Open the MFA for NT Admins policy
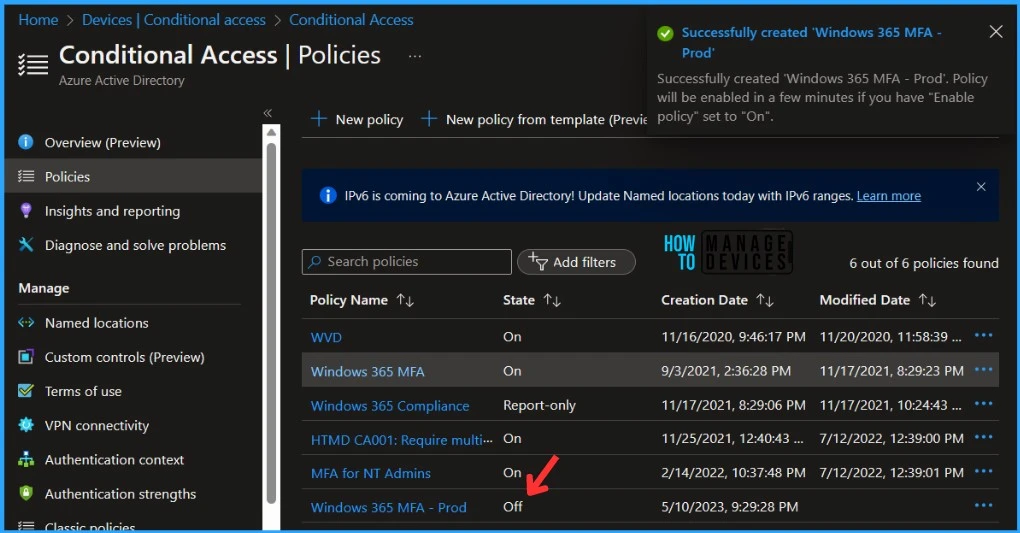This screenshot has width=1020, height=533. tap(371, 473)
